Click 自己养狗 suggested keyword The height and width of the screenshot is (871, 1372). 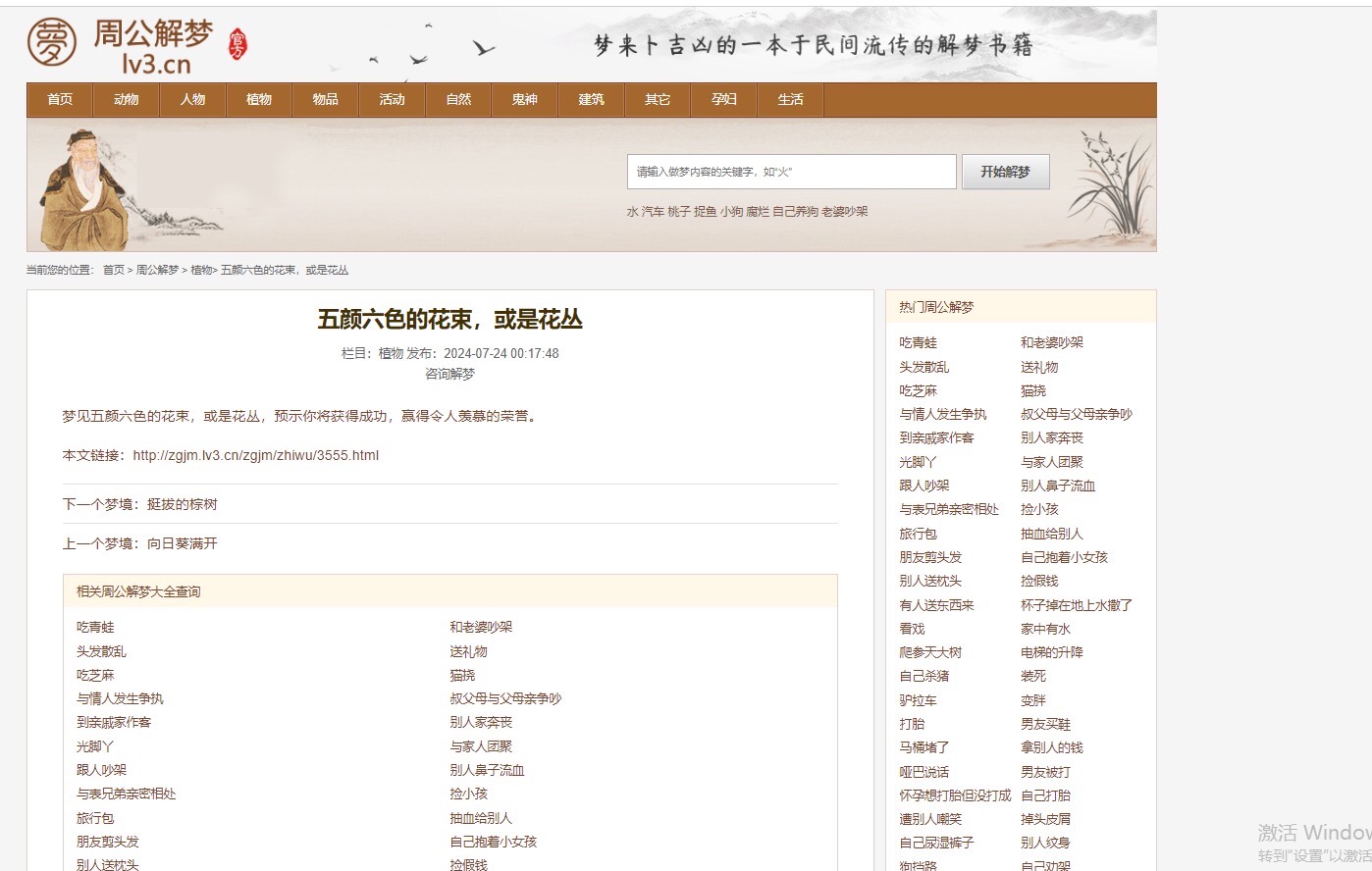(794, 212)
